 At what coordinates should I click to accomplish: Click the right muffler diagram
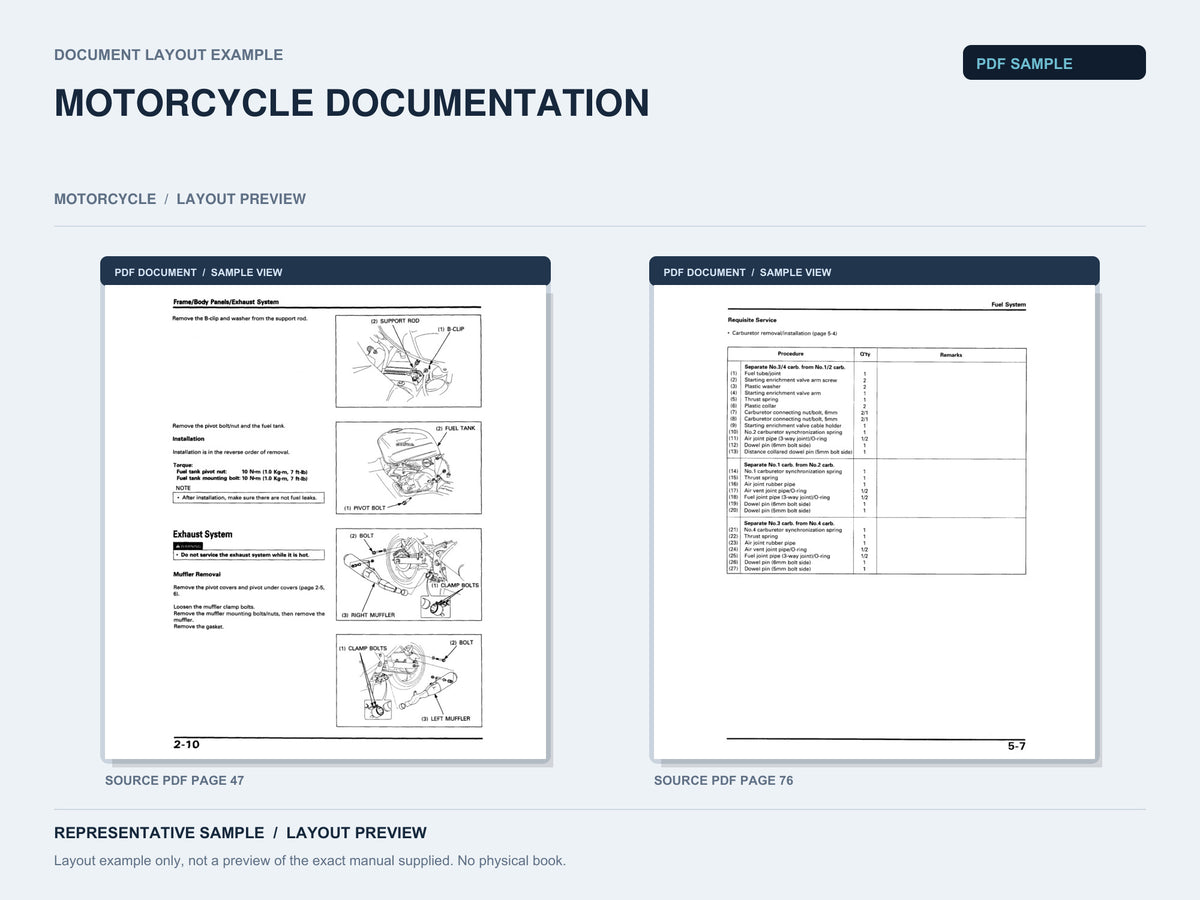[408, 574]
